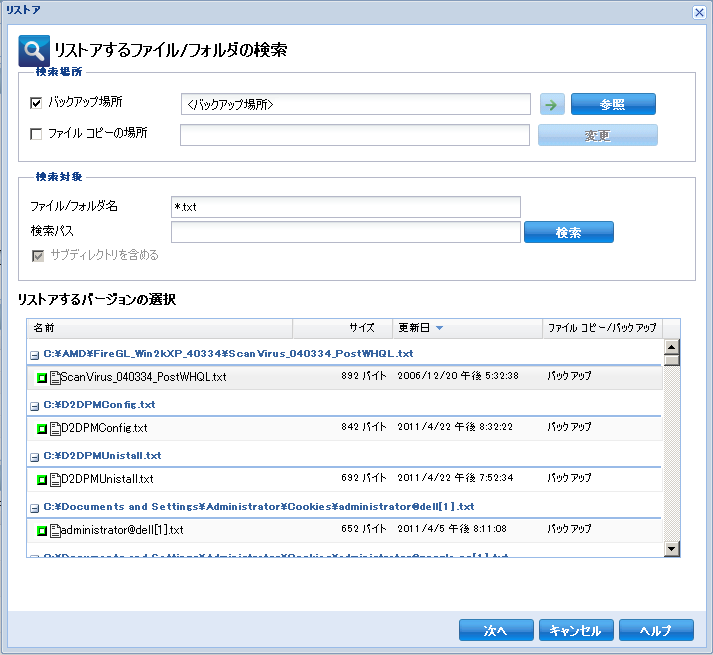Click the バックアップ場所 path field

point(356,105)
